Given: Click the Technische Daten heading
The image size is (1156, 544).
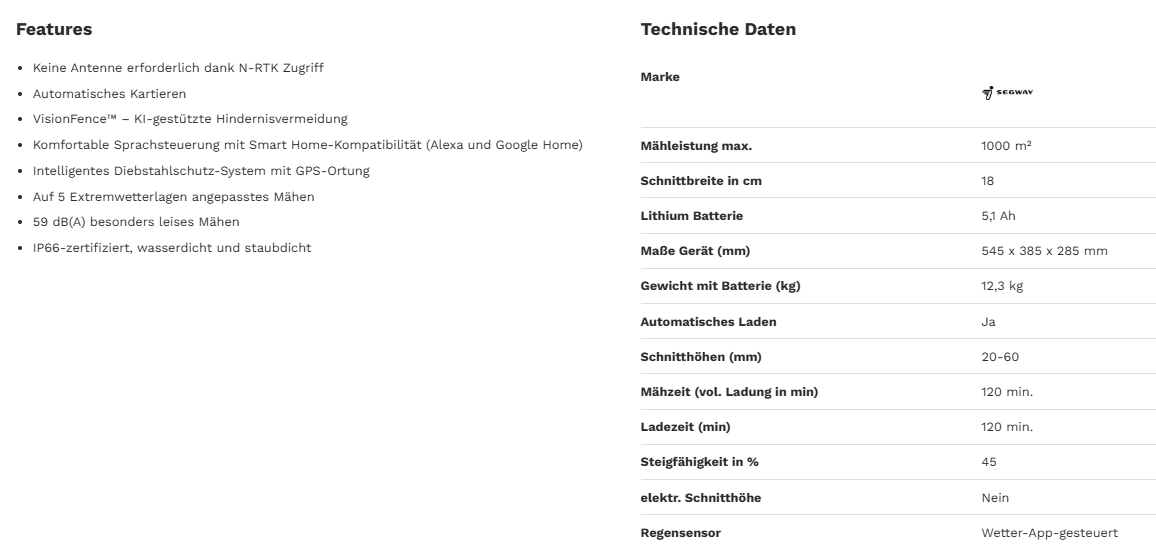Looking at the screenshot, I should click(718, 29).
